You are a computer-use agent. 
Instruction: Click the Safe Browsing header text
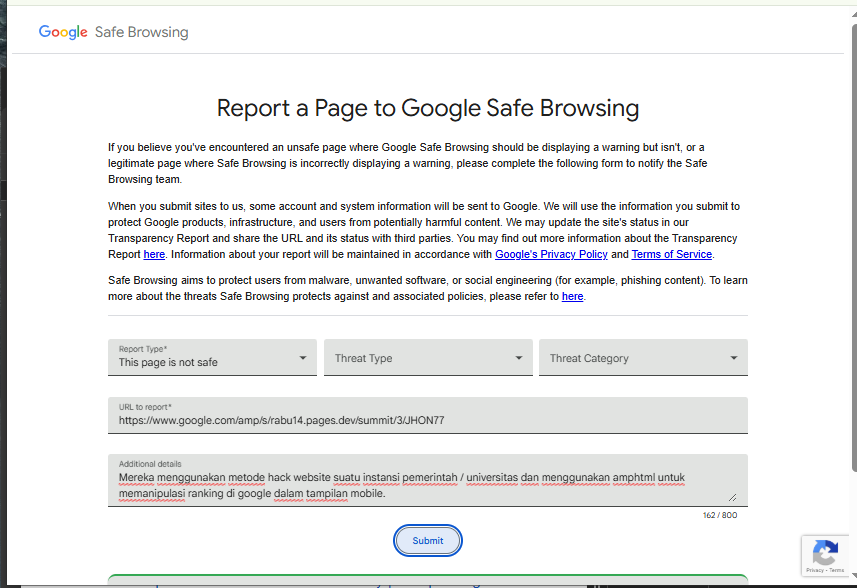pos(142,32)
